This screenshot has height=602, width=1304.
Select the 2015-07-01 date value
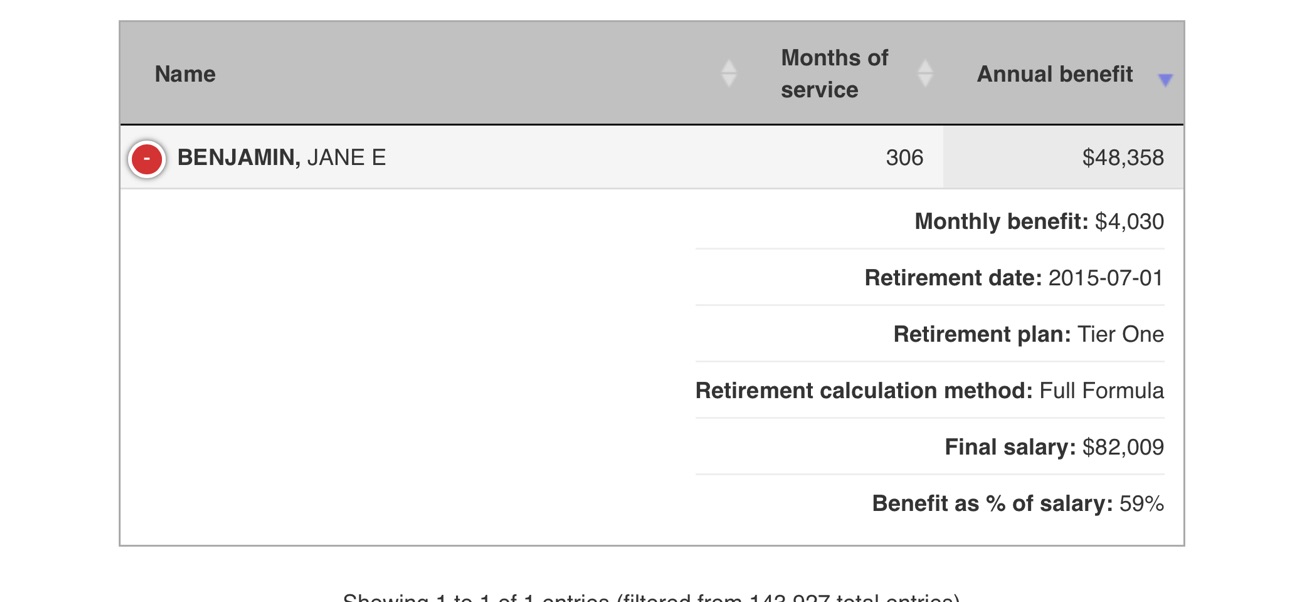coord(1106,278)
